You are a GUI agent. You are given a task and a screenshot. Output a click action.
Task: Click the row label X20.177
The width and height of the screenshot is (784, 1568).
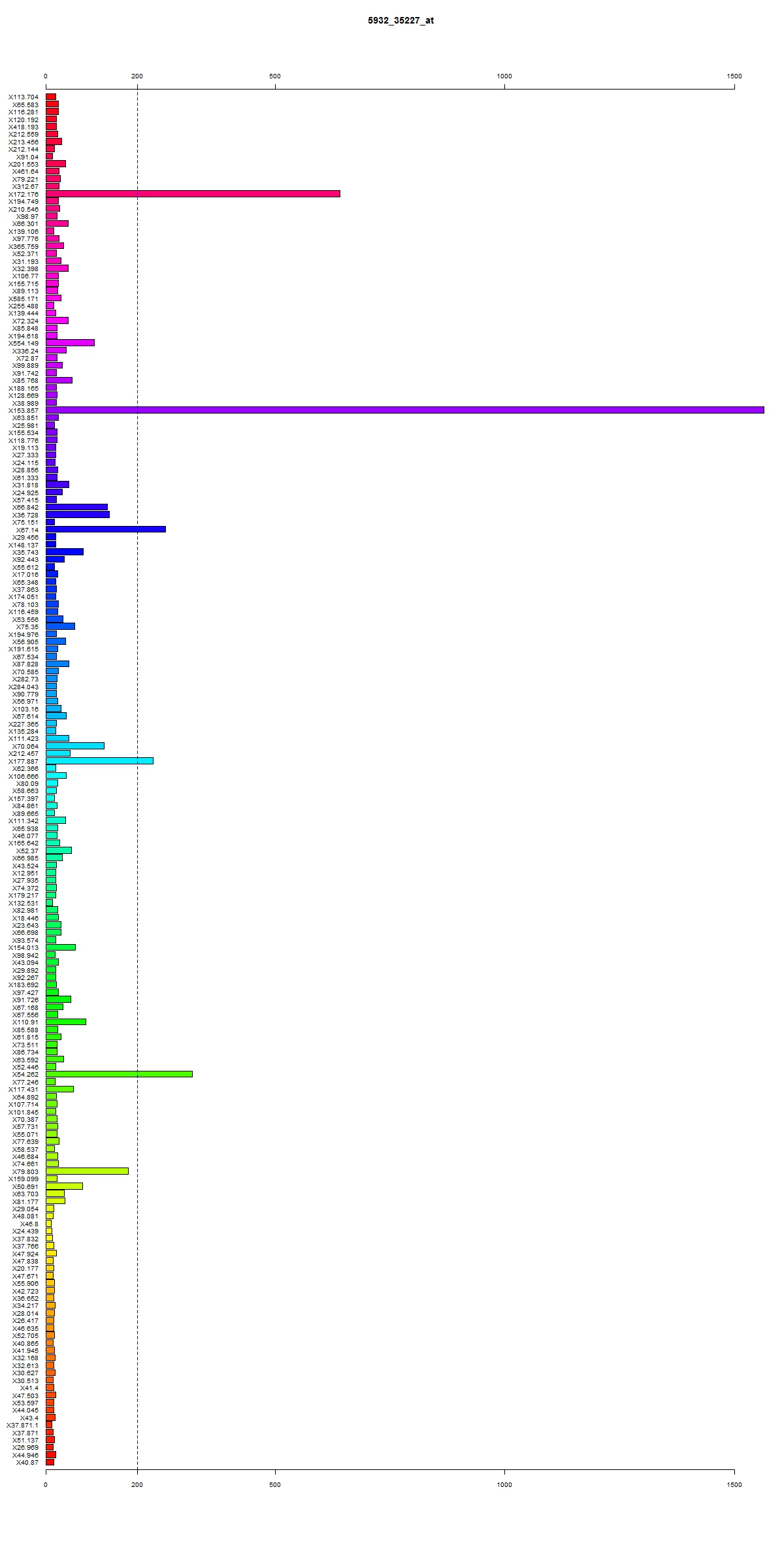(x=25, y=1268)
